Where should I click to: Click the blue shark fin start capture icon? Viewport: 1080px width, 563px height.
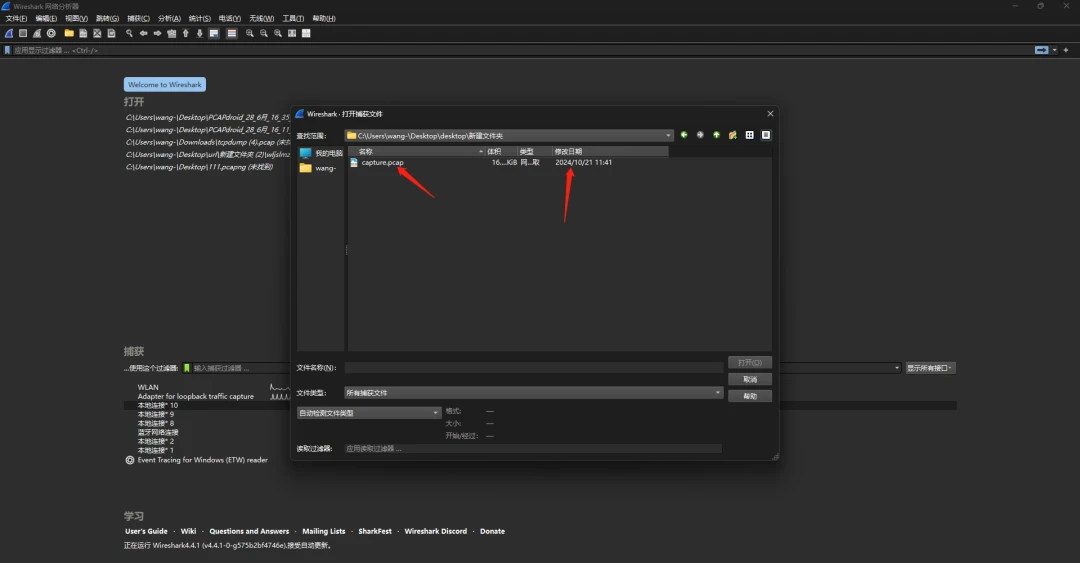(x=9, y=33)
